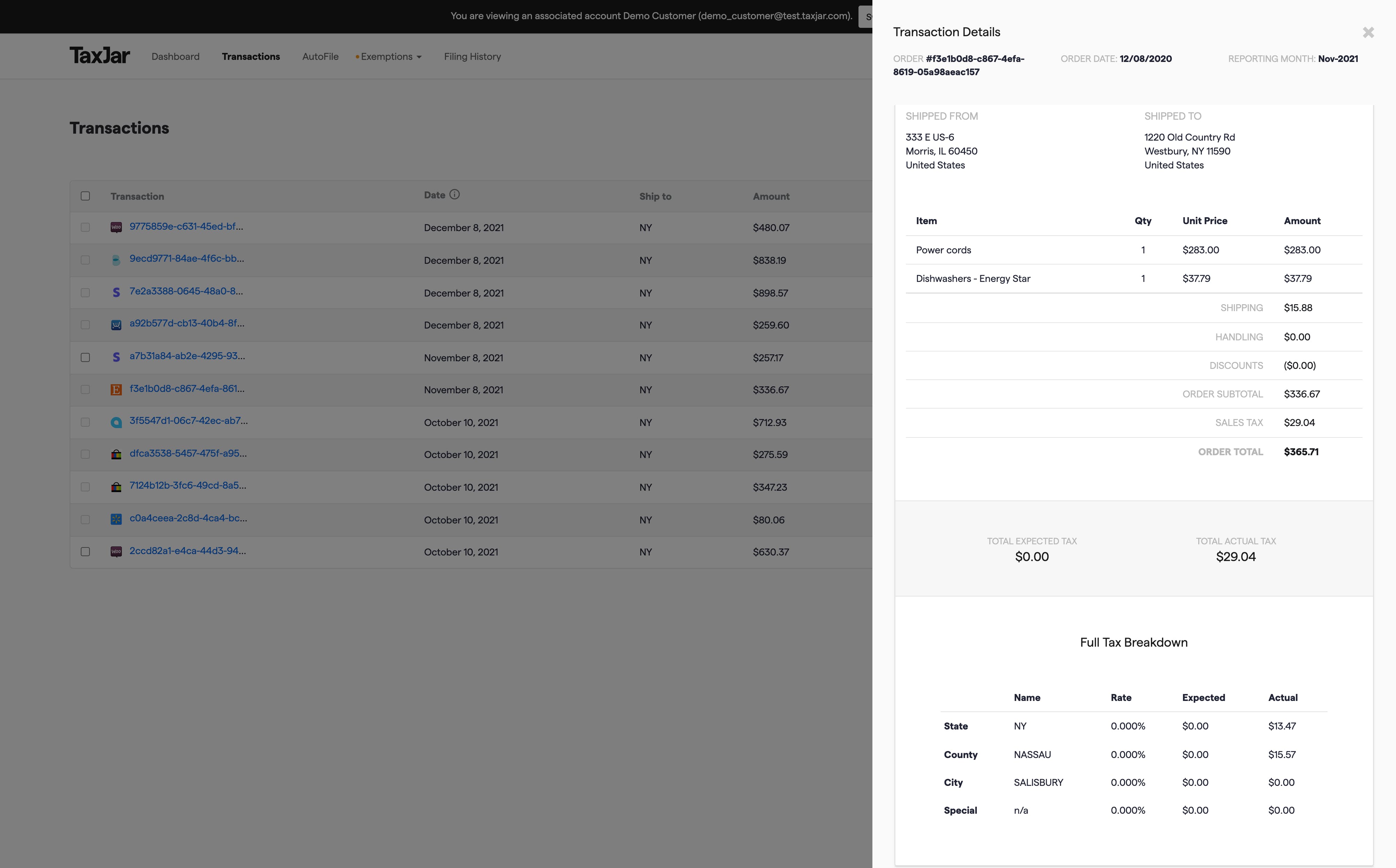Click the Etsy icon for f3e1b0d8 transaction

pos(116,390)
